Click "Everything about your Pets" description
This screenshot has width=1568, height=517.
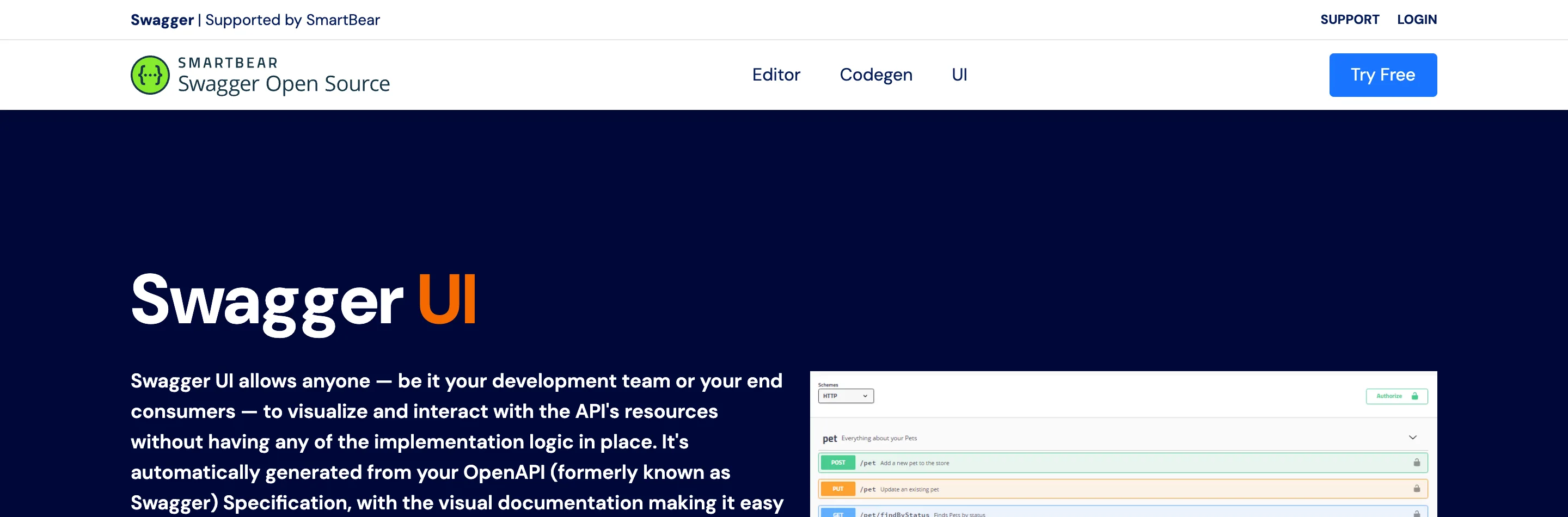(x=879, y=438)
